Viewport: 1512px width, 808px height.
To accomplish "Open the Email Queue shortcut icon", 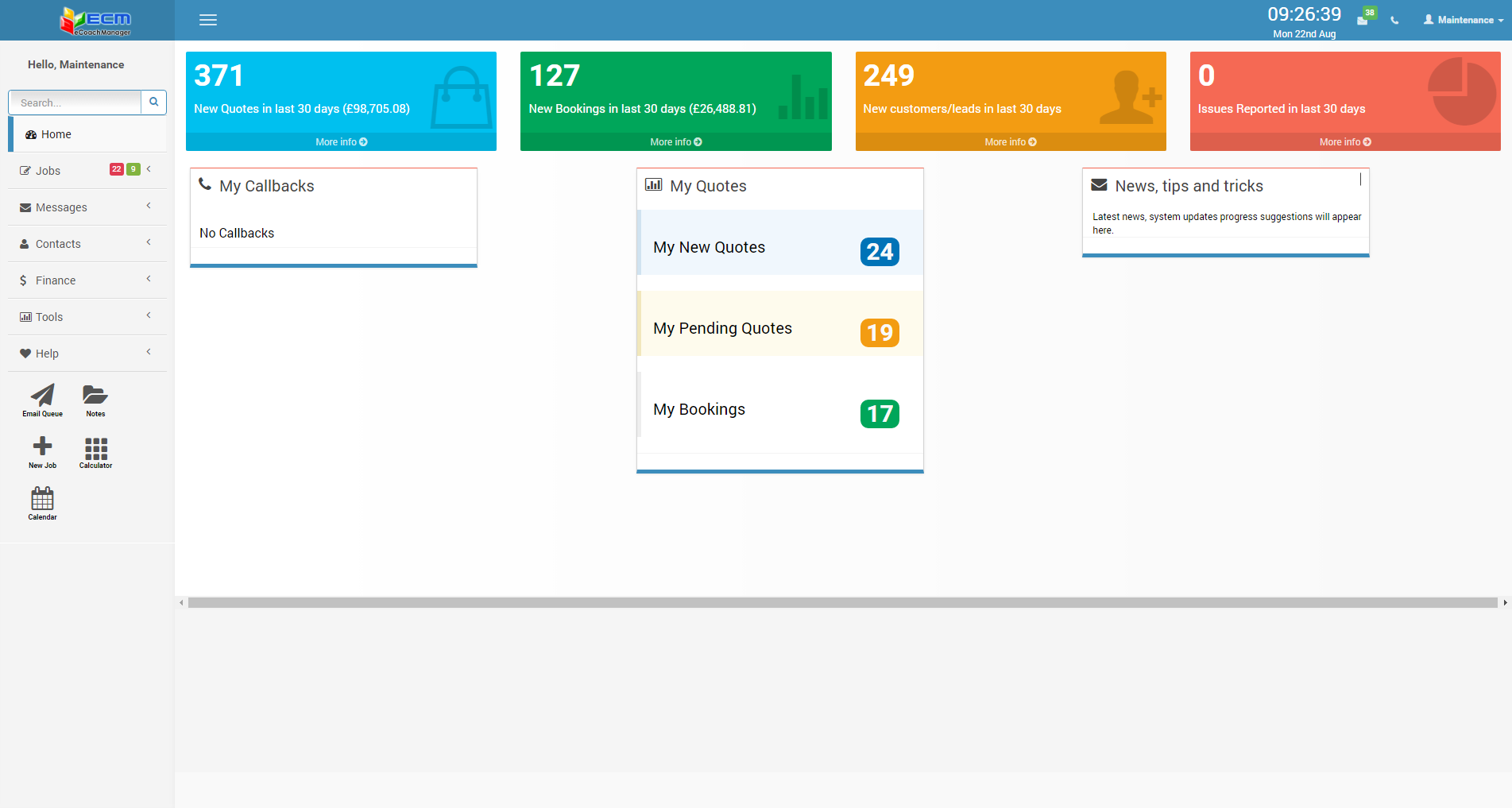I will [x=42, y=396].
